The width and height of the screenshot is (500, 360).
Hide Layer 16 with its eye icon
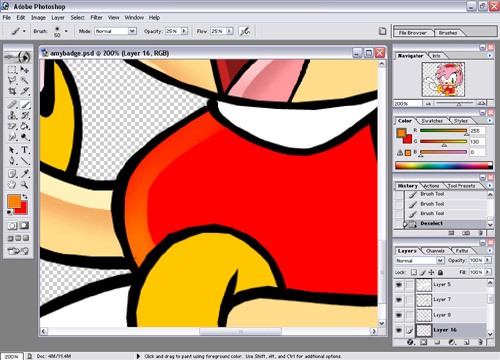(399, 330)
